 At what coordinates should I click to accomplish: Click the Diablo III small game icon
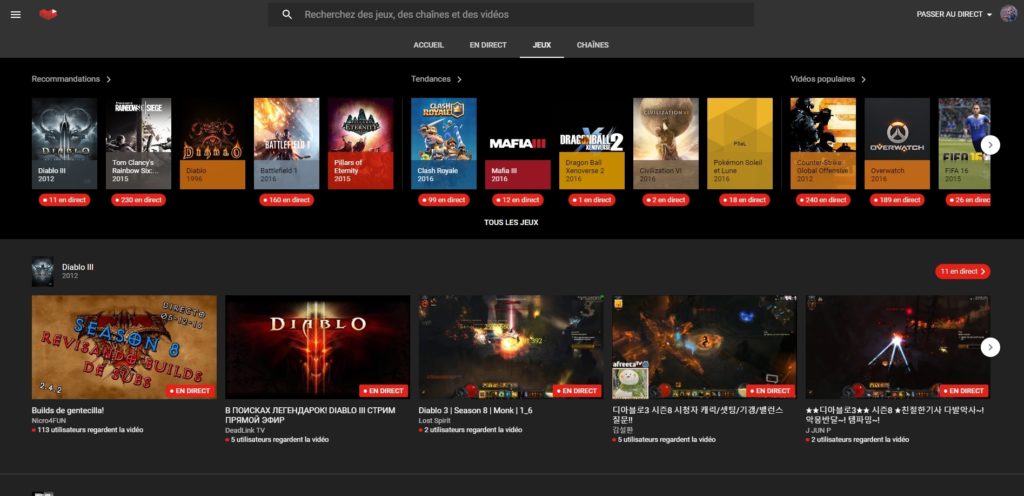42,271
